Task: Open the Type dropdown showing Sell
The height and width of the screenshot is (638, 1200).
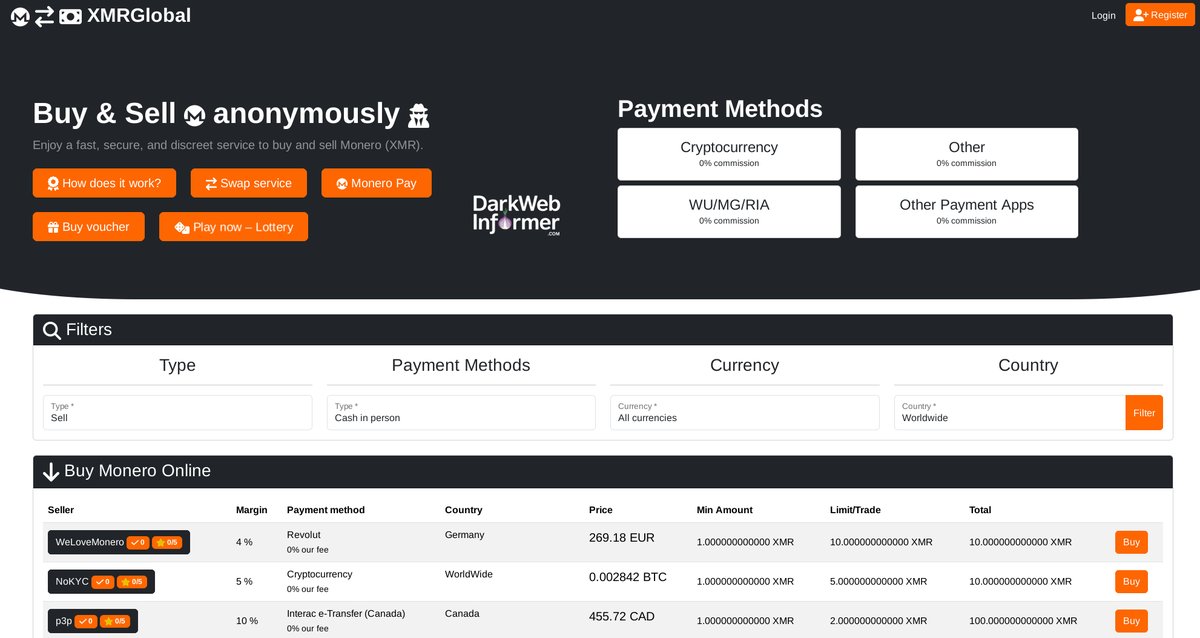Action: [178, 413]
